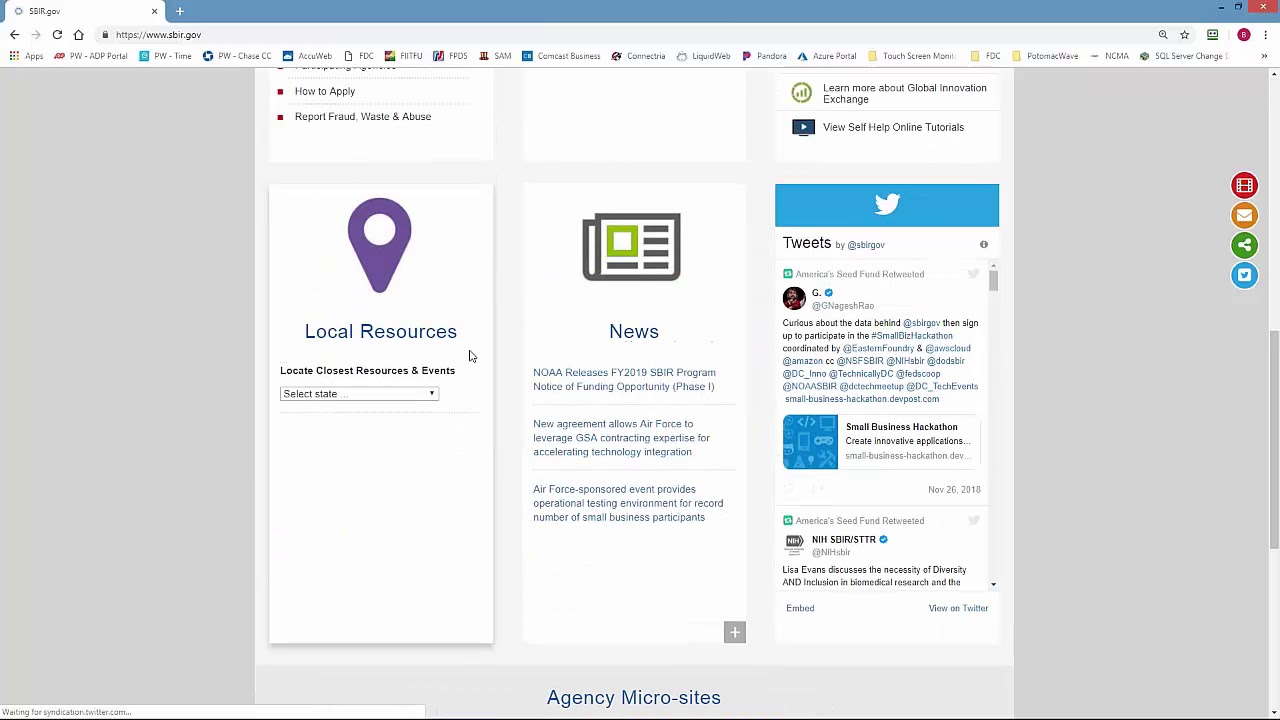Open the Apps bookmark shortcut
Image resolution: width=1280 pixels, height=720 pixels.
[27, 56]
